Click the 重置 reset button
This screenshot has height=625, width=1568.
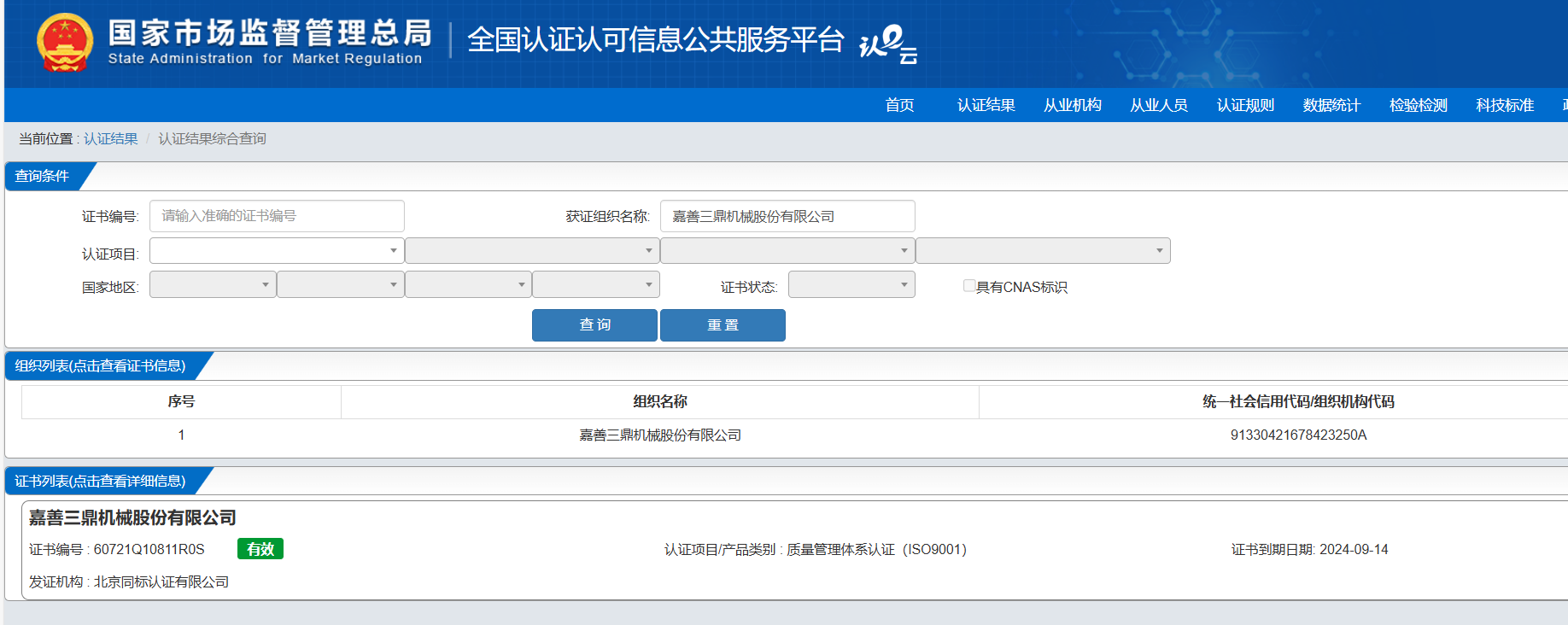(x=723, y=325)
